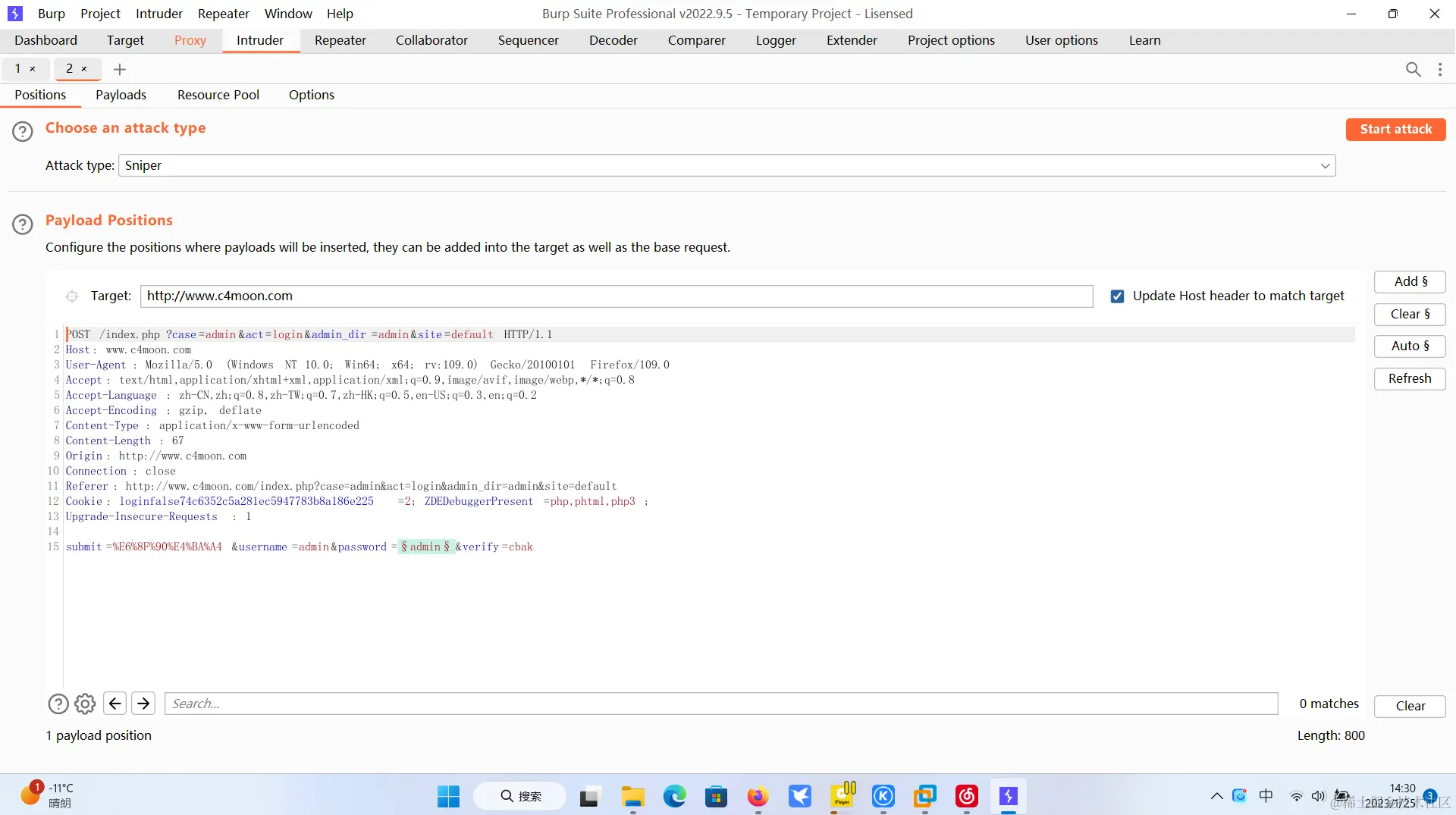
Task: Show hidden system tray icons
Action: [1216, 796]
